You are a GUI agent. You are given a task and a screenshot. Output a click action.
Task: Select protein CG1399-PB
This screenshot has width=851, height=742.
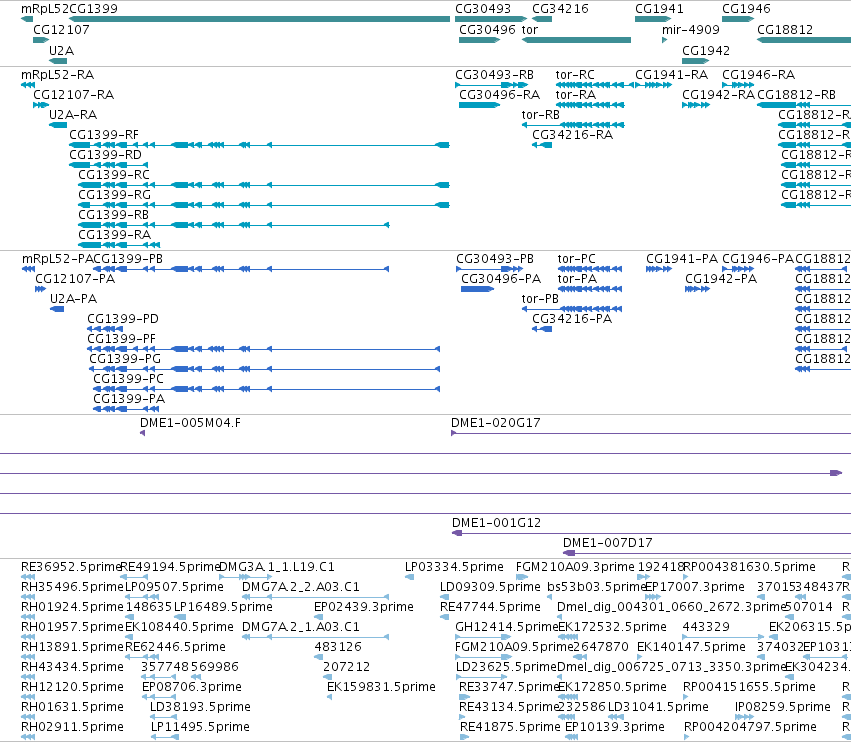click(128, 259)
